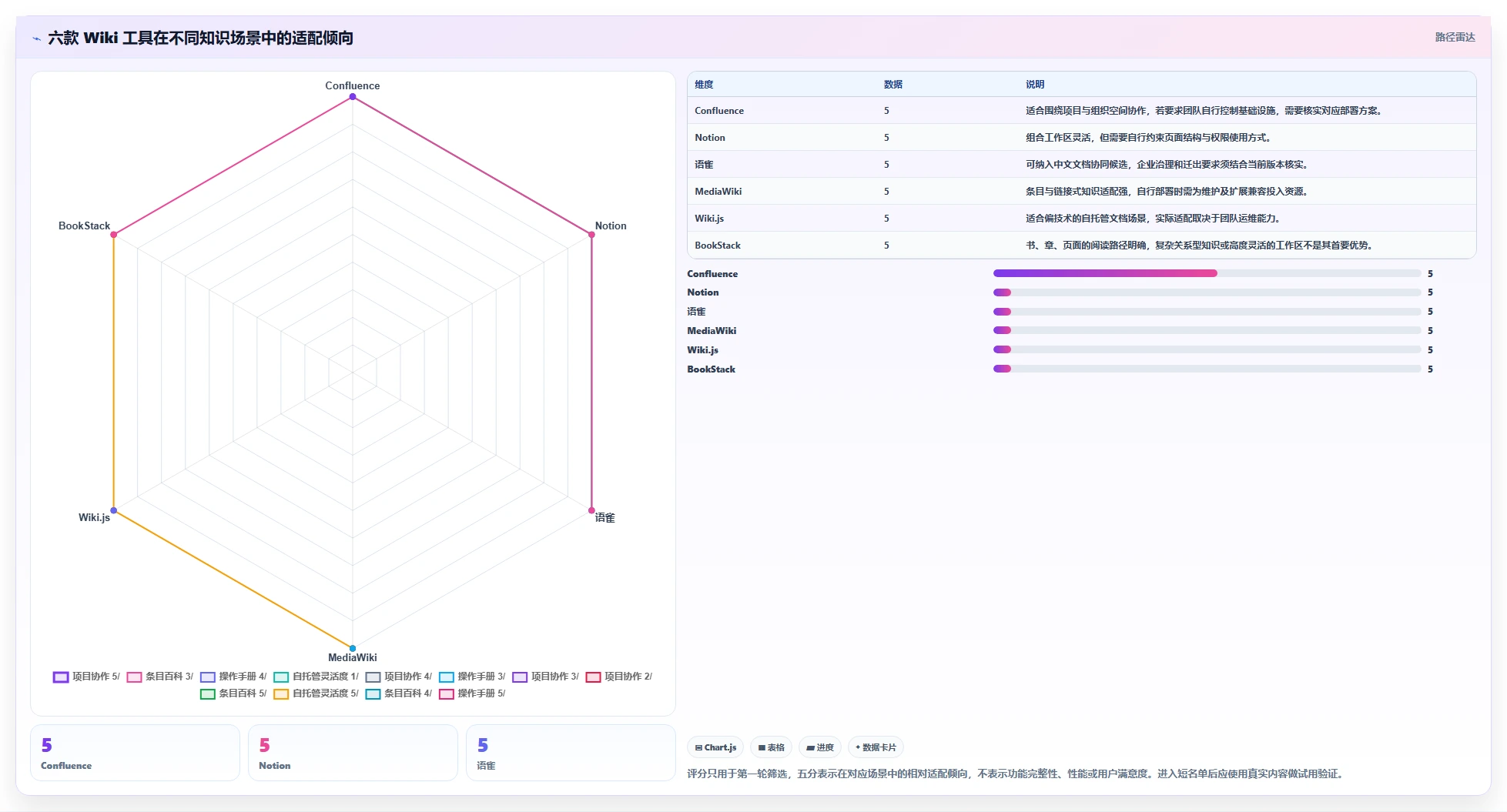1507x812 pixels.
Task: Click the 维度 column header
Action: pos(704,85)
